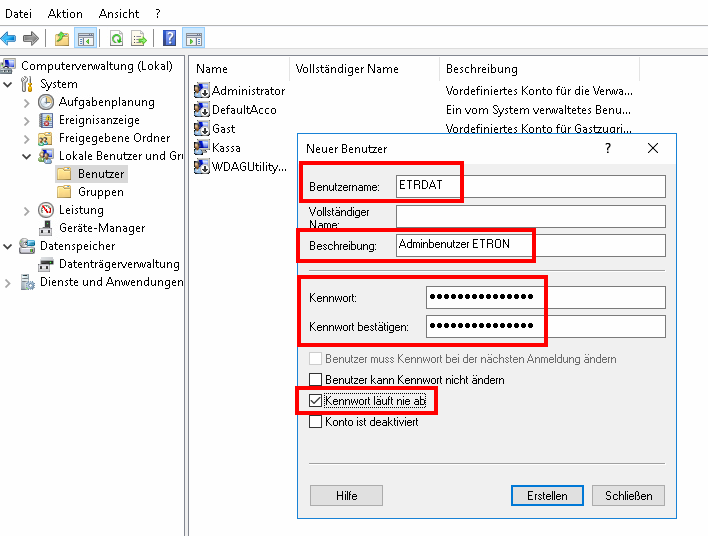The width and height of the screenshot is (708, 536).
Task: Click the Refresh toolbar icon
Action: [116, 39]
